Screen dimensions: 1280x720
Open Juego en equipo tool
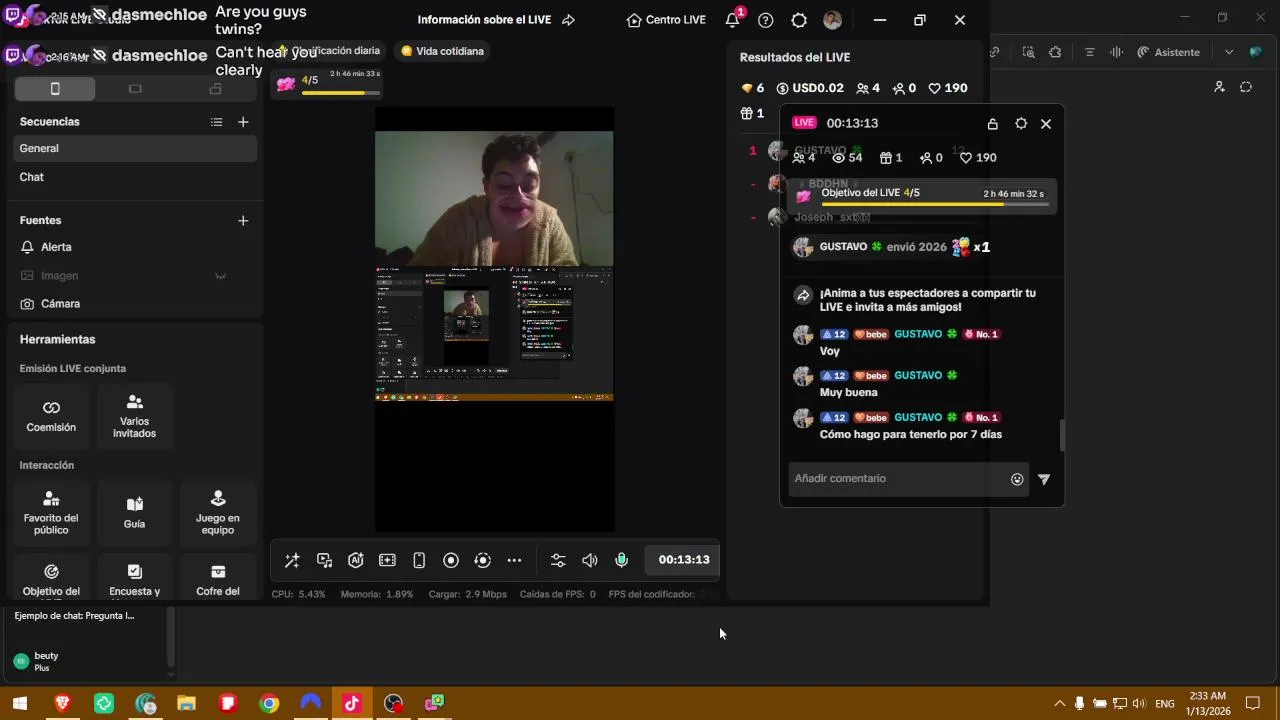pos(217,512)
